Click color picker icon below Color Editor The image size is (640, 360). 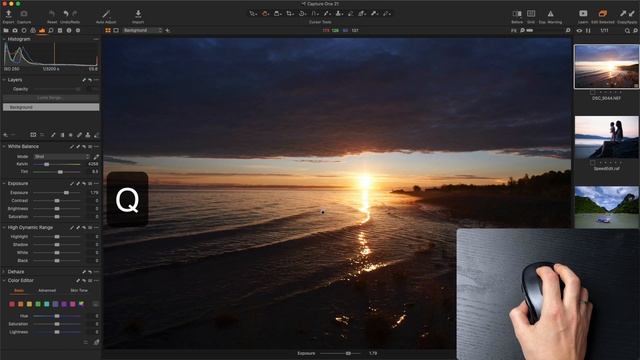(96, 342)
